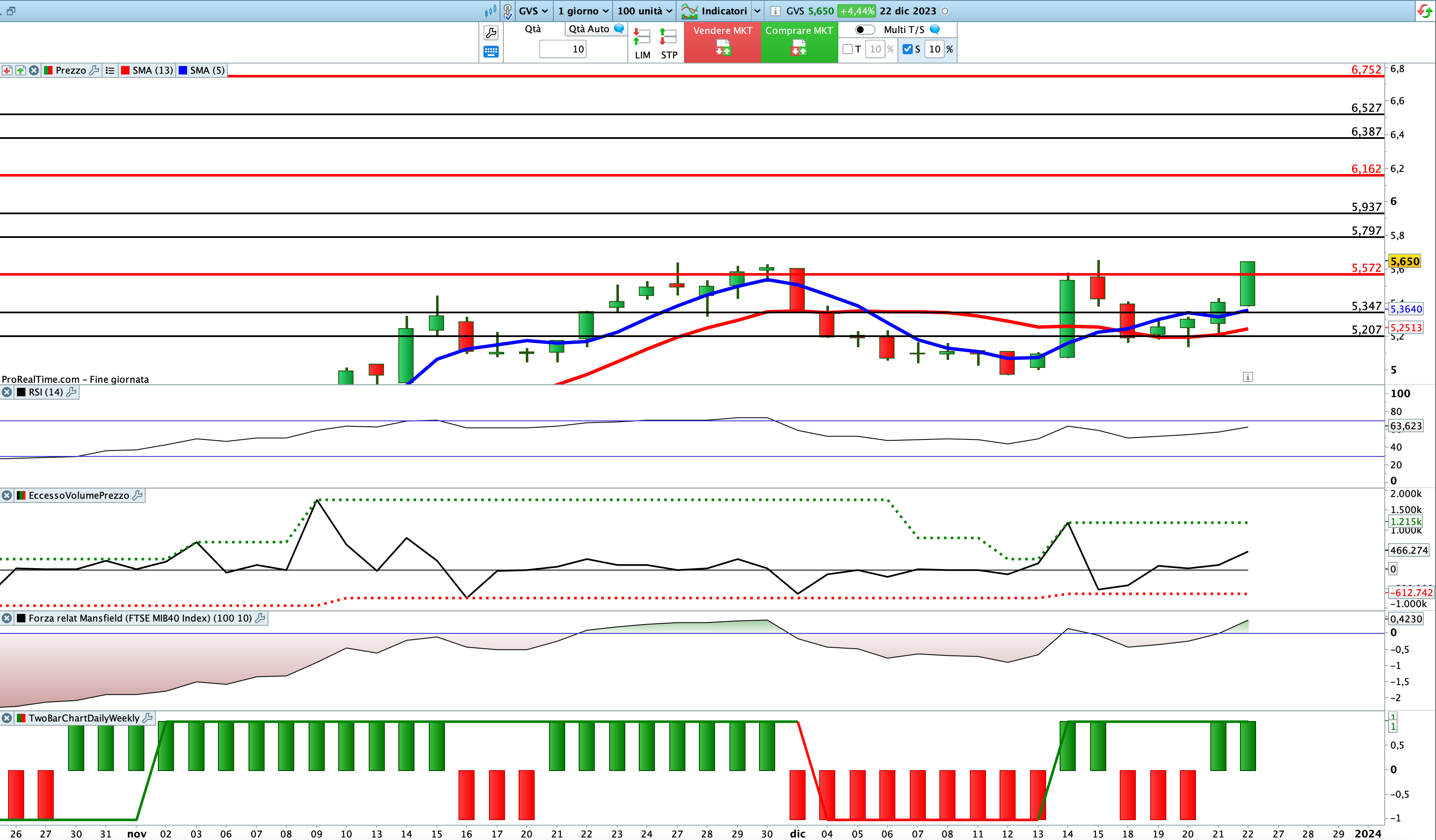Open the '1 giorno' timeframe dropdown
Viewport: 1436px width, 840px height.
click(583, 11)
